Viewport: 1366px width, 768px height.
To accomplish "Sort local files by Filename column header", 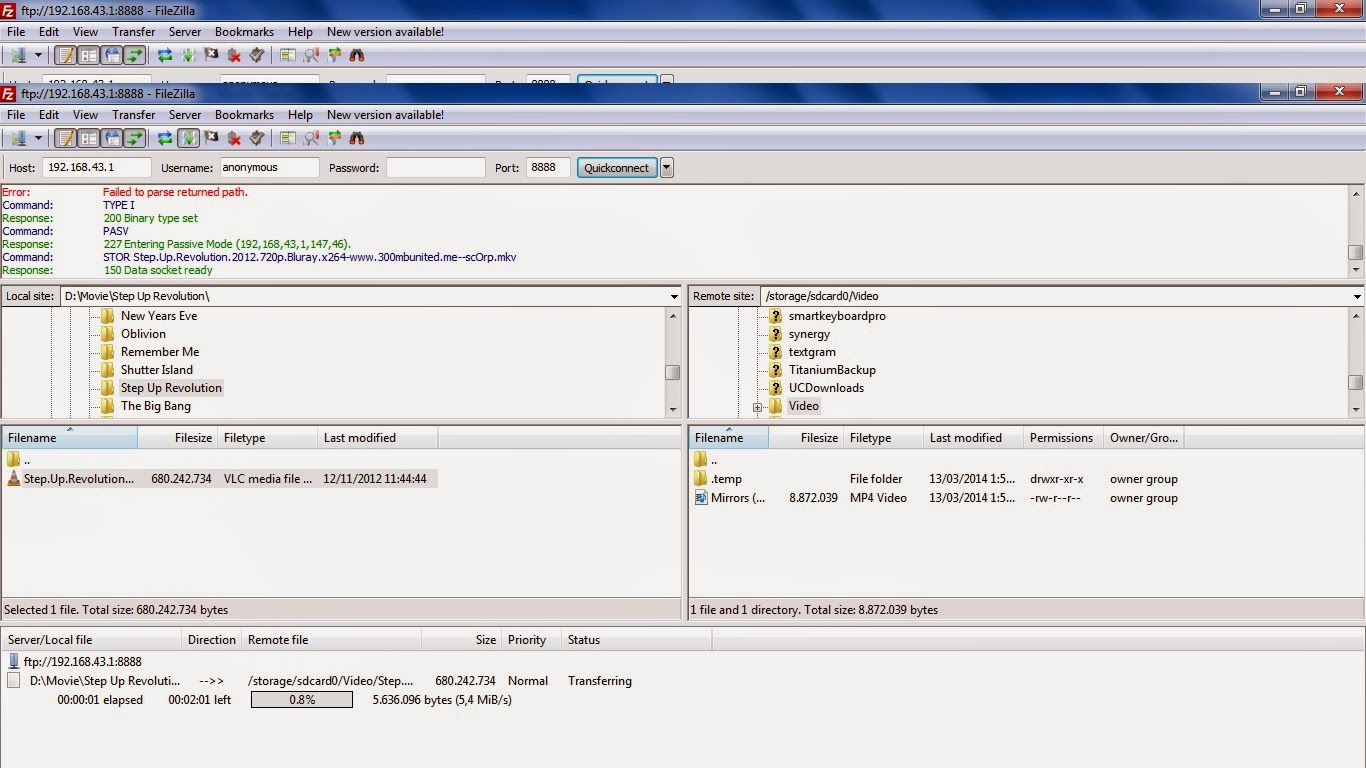I will (x=70, y=438).
